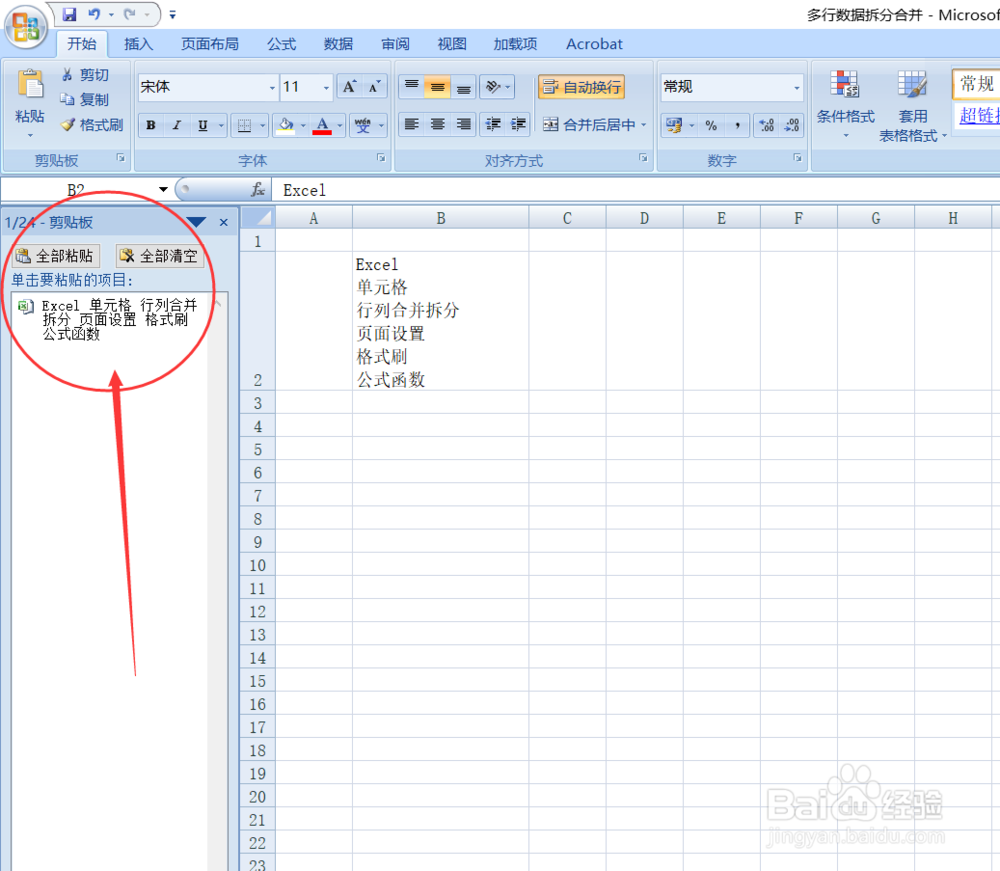Apply the borders button

click(x=244, y=126)
